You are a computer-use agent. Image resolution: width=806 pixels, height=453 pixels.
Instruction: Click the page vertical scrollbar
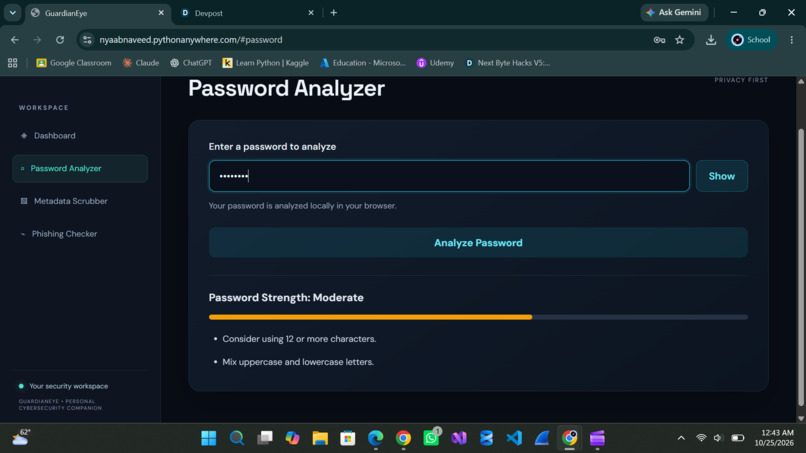(801, 267)
